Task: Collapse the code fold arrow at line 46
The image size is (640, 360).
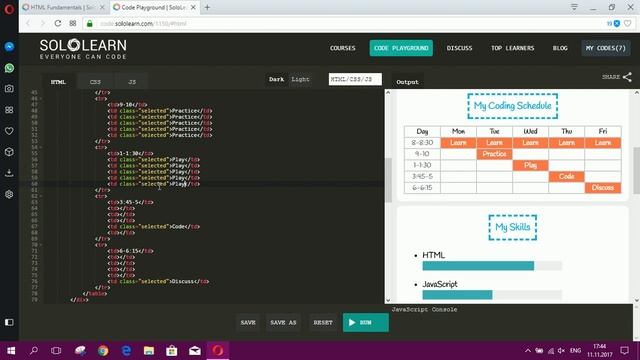Action: [x=41, y=99]
